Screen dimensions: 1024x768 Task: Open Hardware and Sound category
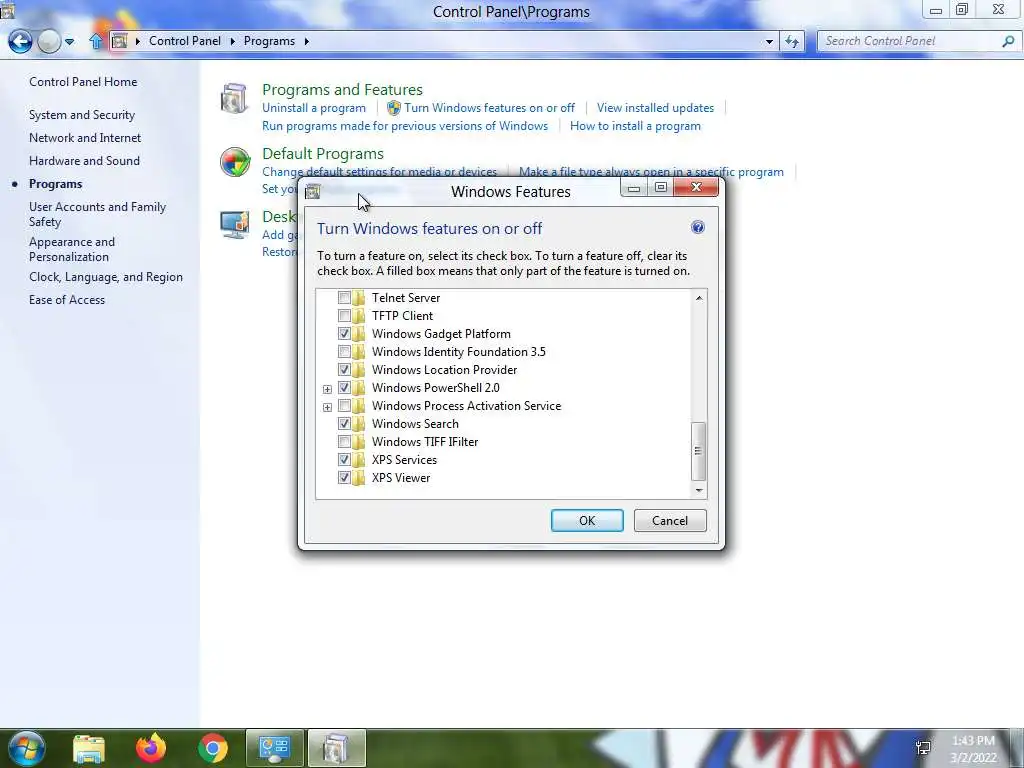click(84, 161)
